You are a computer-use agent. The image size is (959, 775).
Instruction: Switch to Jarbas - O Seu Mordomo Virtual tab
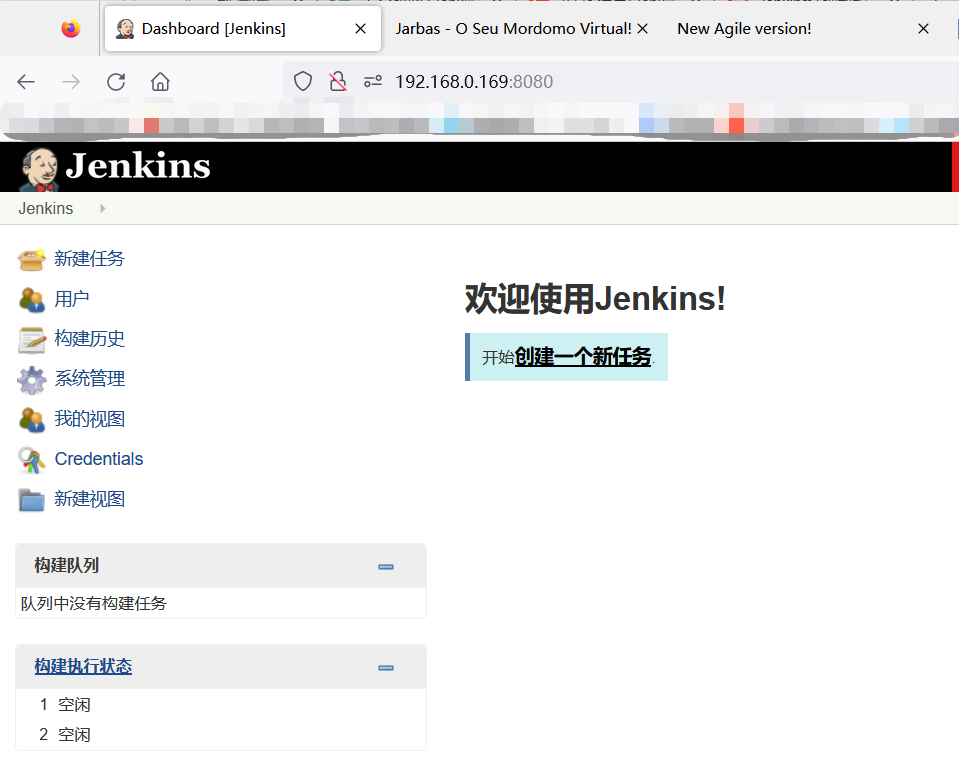pyautogui.click(x=513, y=29)
